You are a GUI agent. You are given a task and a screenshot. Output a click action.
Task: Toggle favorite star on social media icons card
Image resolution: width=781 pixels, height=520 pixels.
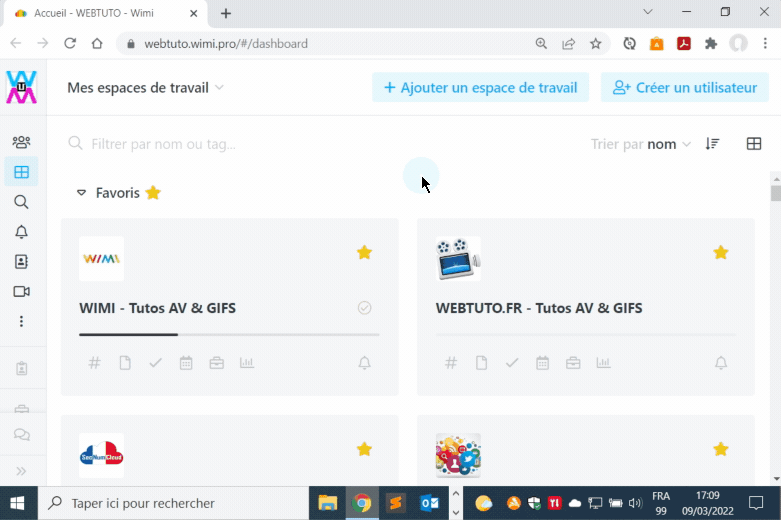[x=721, y=449]
